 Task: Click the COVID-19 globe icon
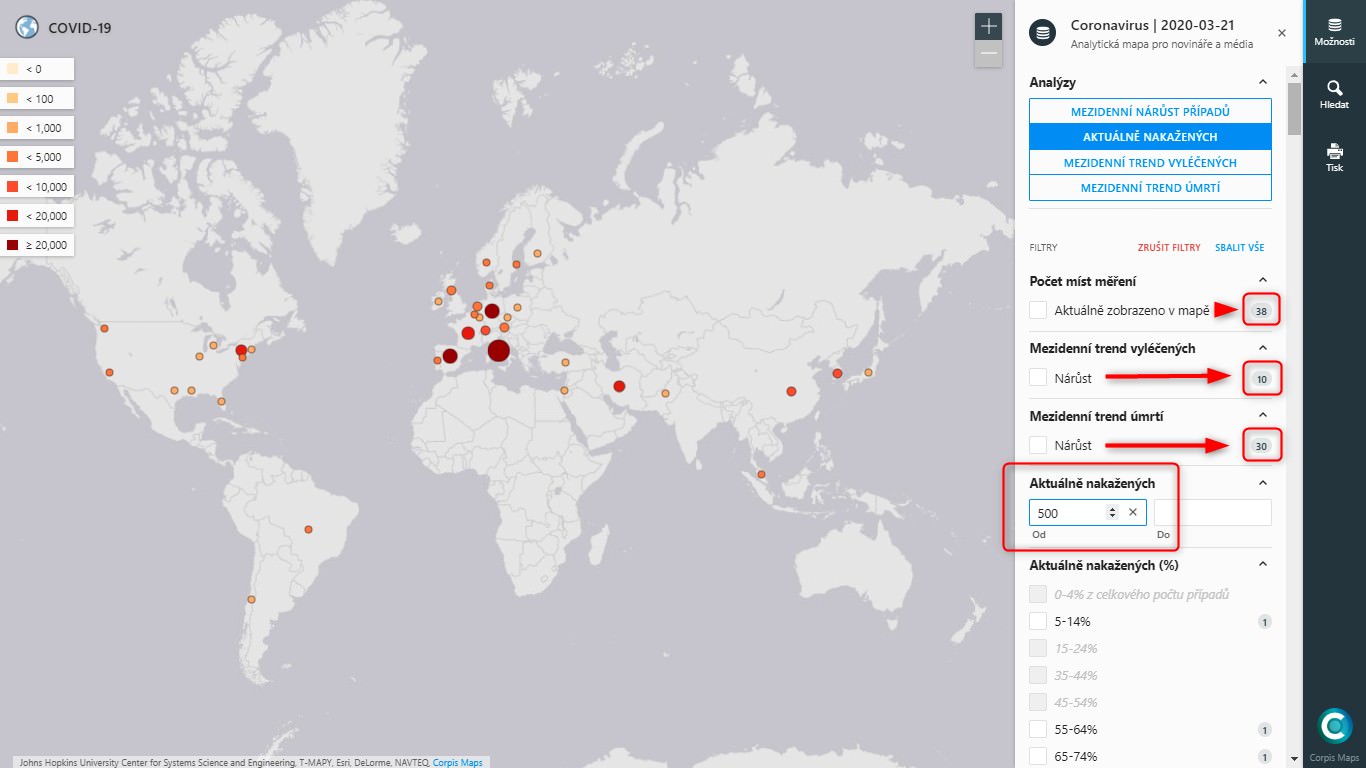tap(27, 27)
